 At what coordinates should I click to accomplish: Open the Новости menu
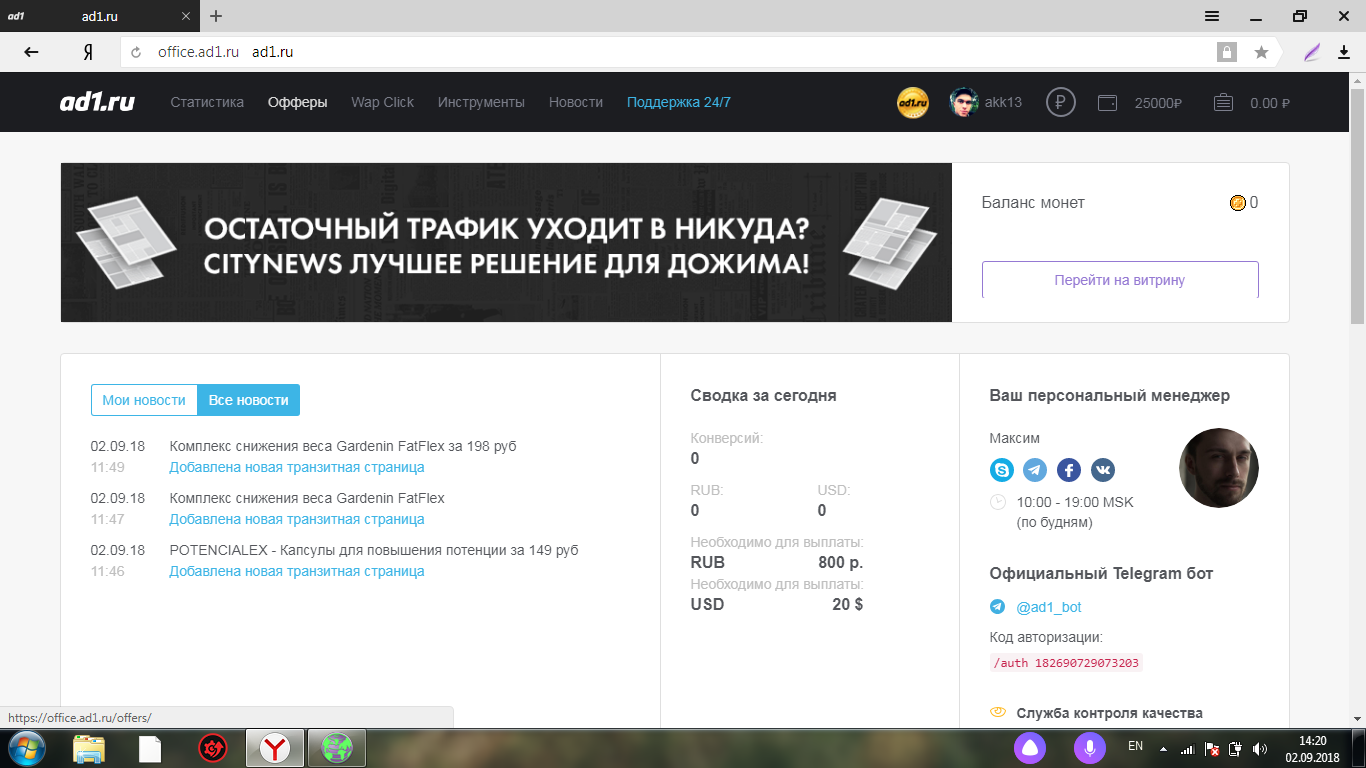(x=576, y=102)
